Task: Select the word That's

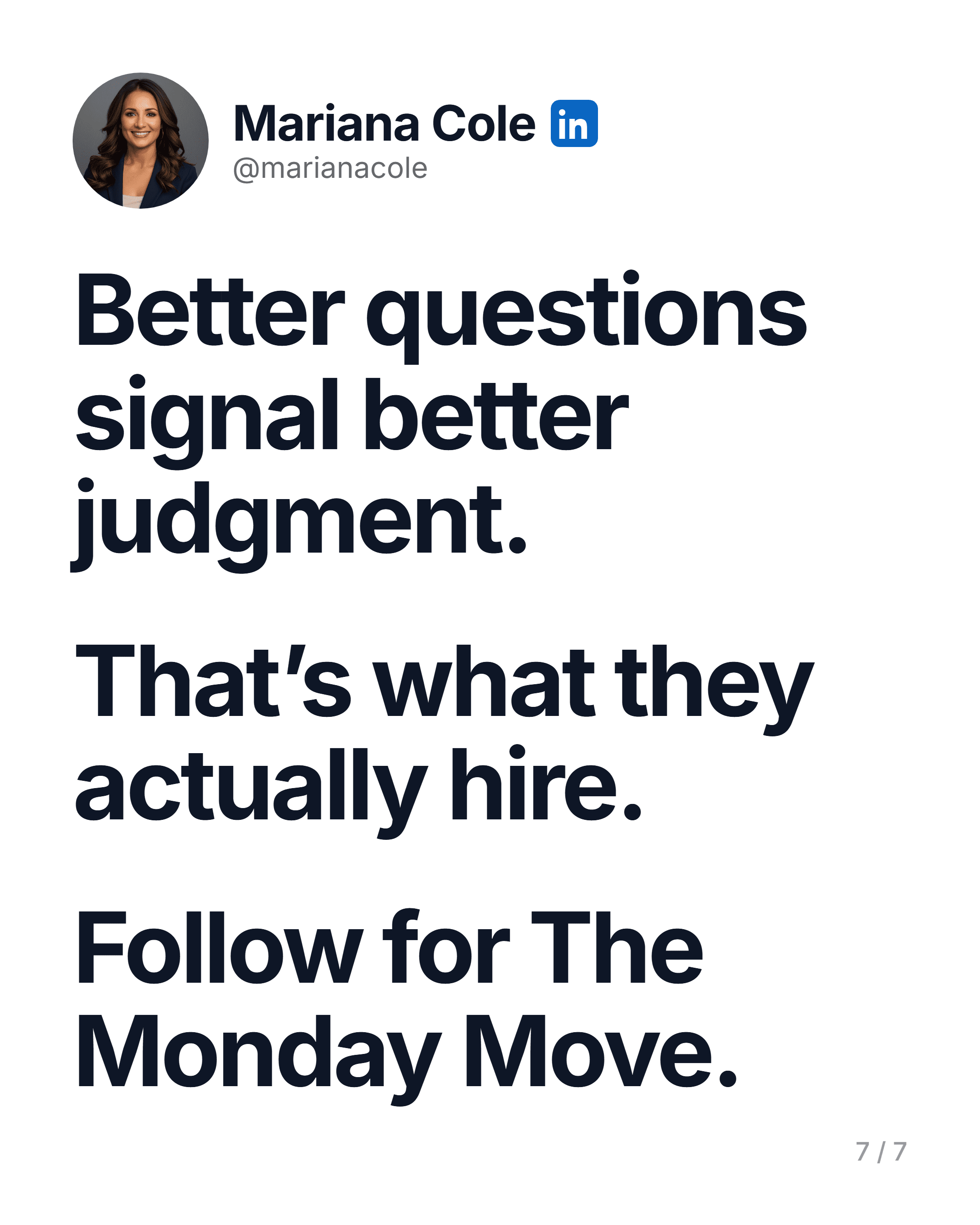Action: (x=212, y=682)
